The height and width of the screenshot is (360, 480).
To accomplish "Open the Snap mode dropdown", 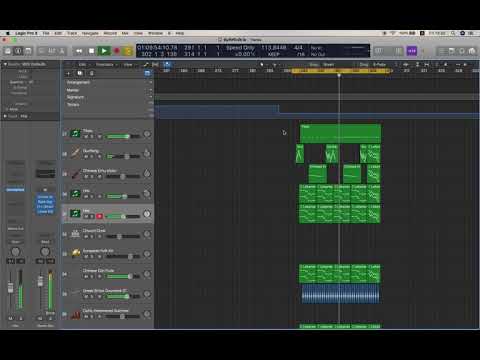I will 328,64.
